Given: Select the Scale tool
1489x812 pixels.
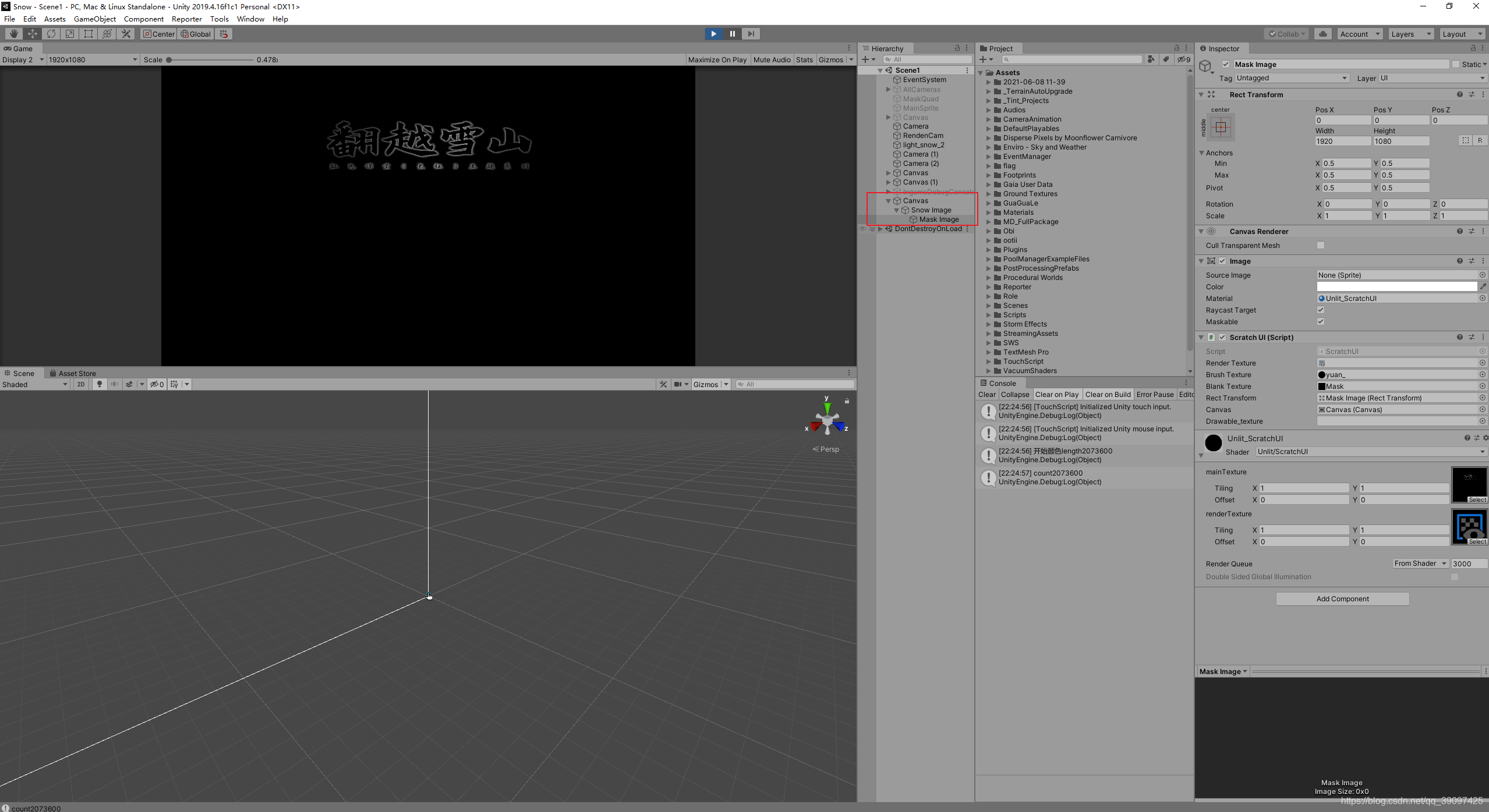Looking at the screenshot, I should tap(69, 34).
